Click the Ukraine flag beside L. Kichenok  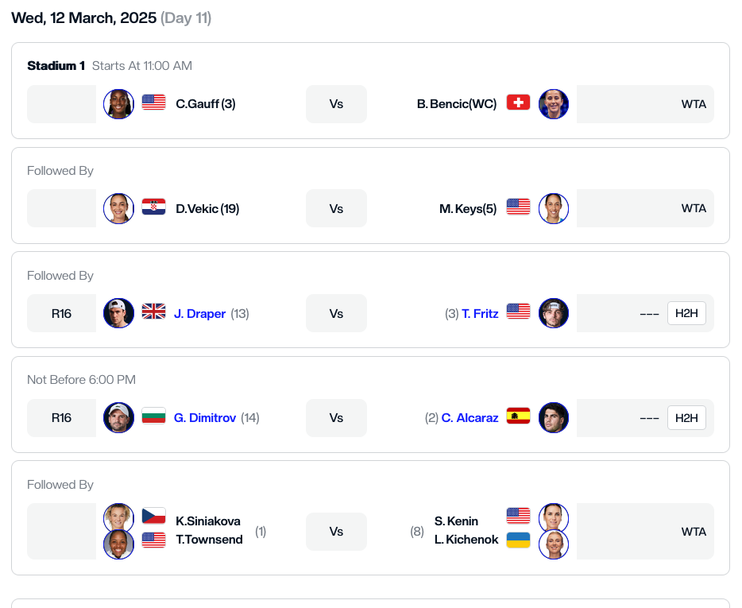[x=518, y=540]
